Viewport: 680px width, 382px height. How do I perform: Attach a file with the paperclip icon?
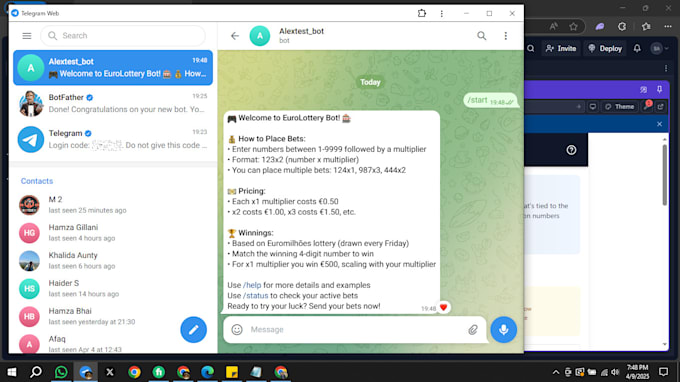[x=473, y=330]
